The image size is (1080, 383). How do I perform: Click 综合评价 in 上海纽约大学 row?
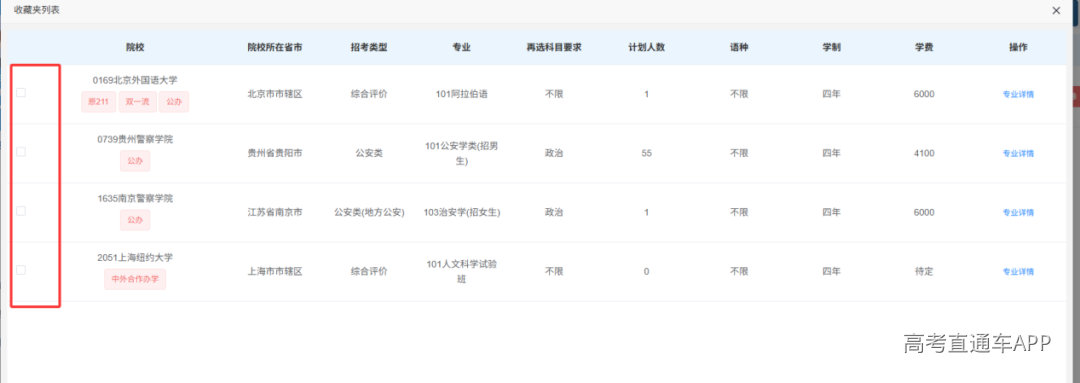369,271
